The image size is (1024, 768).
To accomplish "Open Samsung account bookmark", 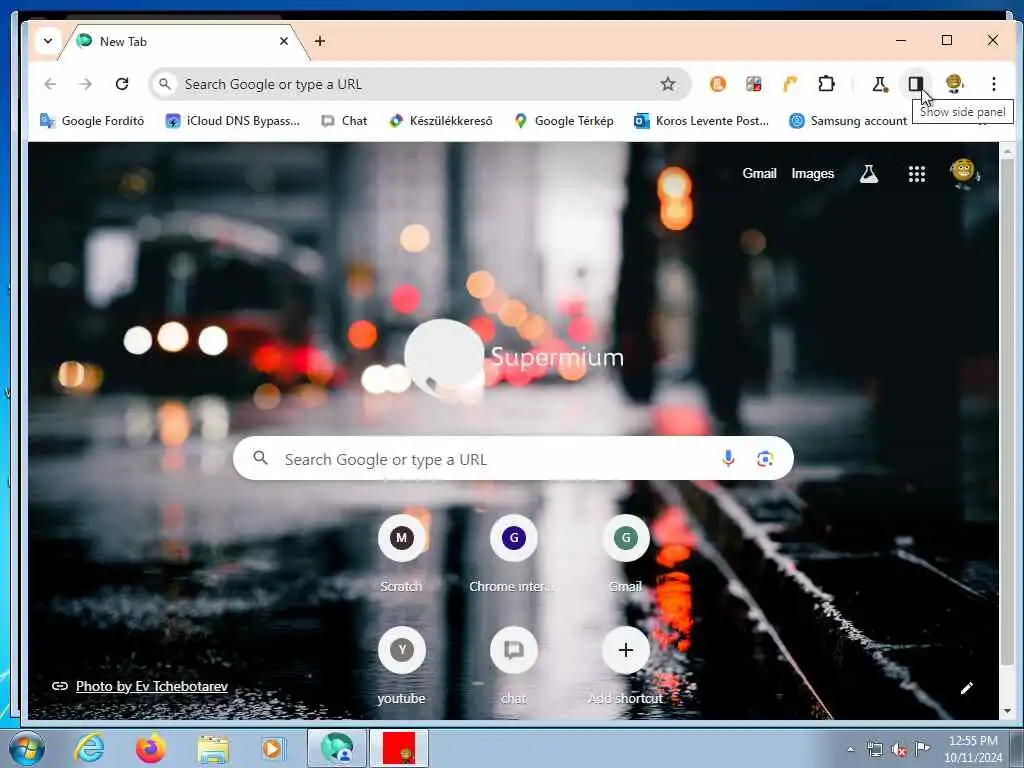I will click(848, 121).
